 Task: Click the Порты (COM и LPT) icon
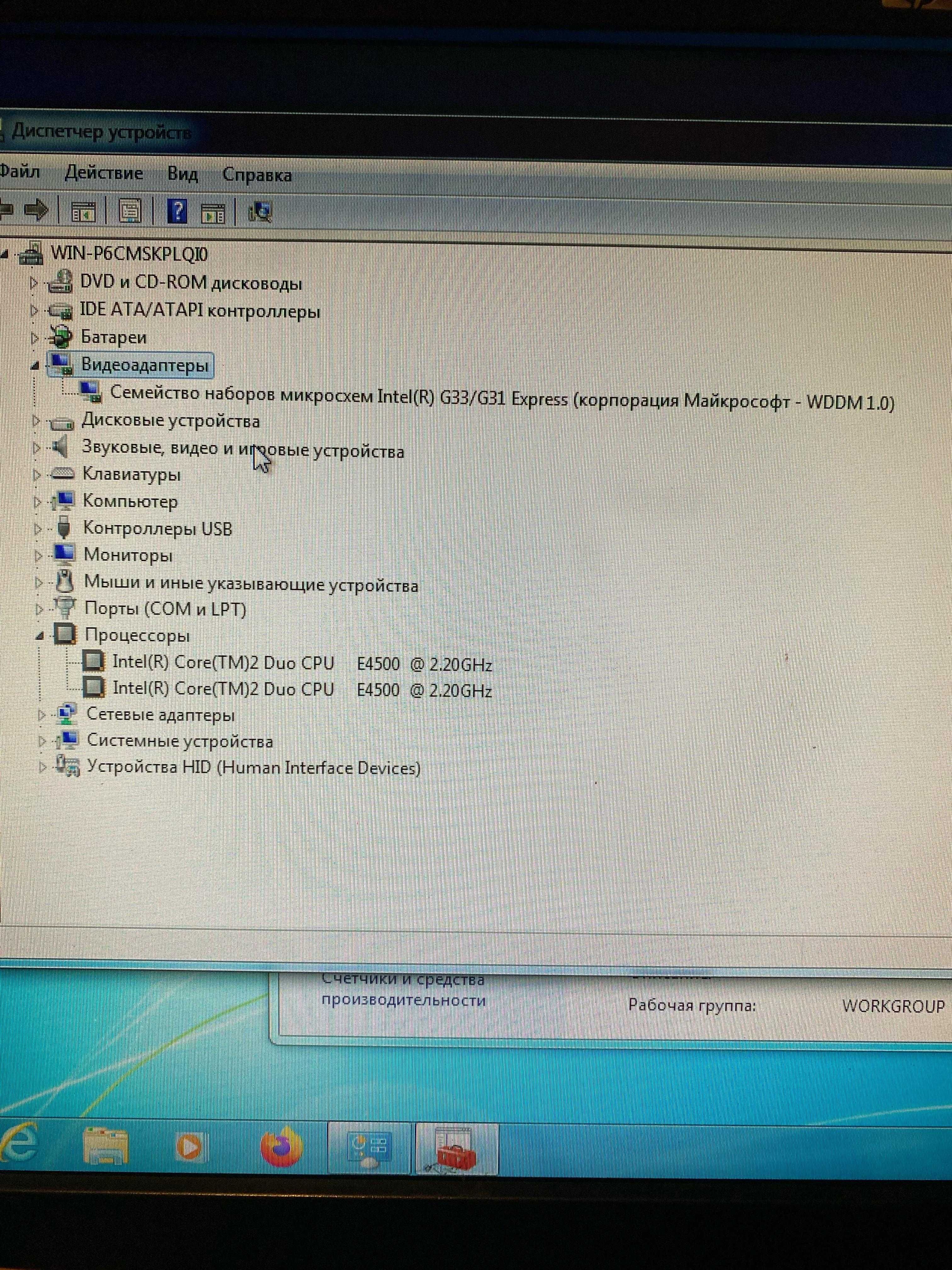65,607
